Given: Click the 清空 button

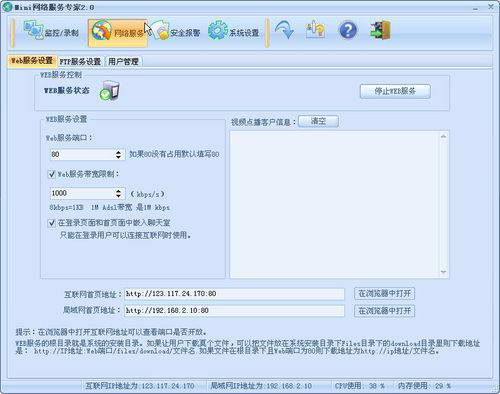Looking at the screenshot, I should pyautogui.click(x=318, y=121).
